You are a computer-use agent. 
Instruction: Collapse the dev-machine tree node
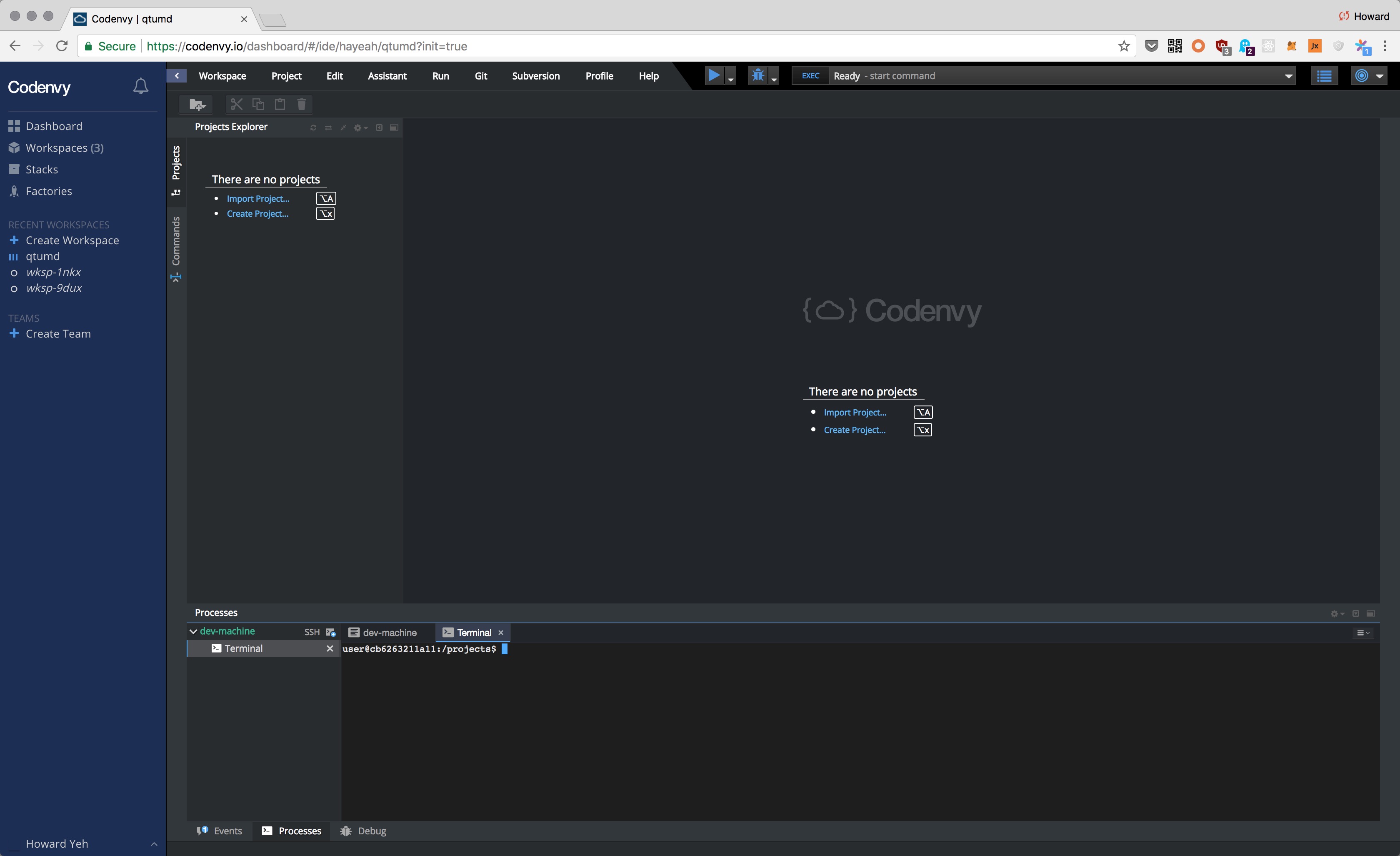tap(193, 631)
